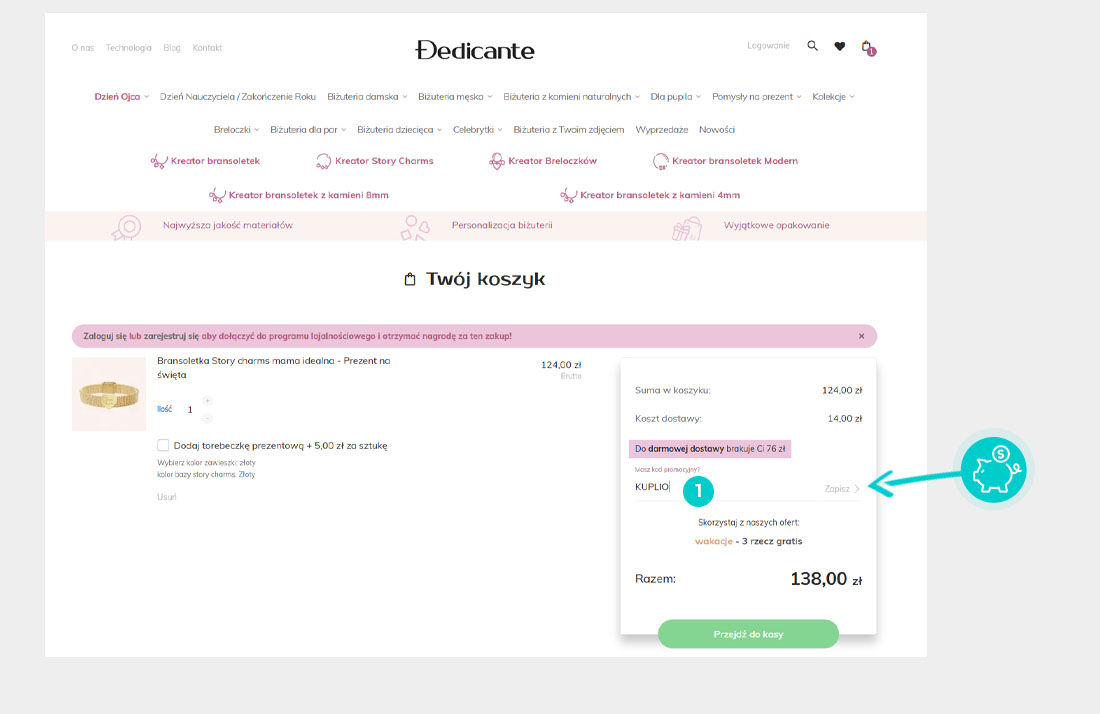This screenshot has height=714, width=1100.
Task: Click Przejdź do kasy button
Action: tap(749, 634)
